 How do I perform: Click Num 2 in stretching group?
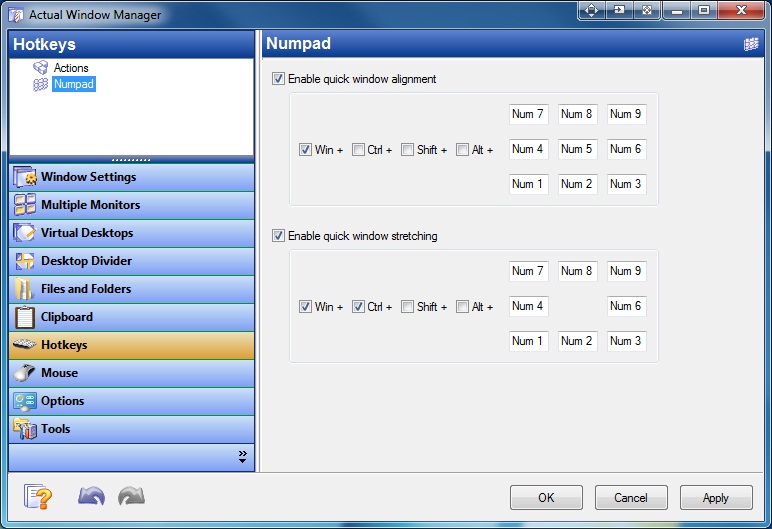577,341
